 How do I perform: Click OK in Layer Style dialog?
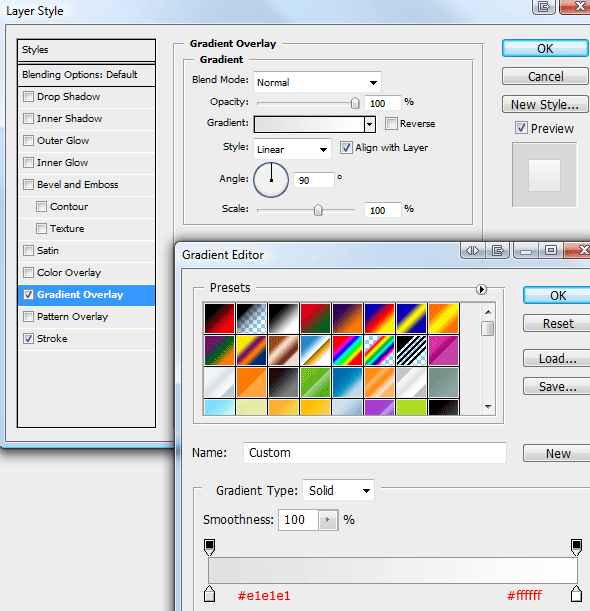click(545, 48)
